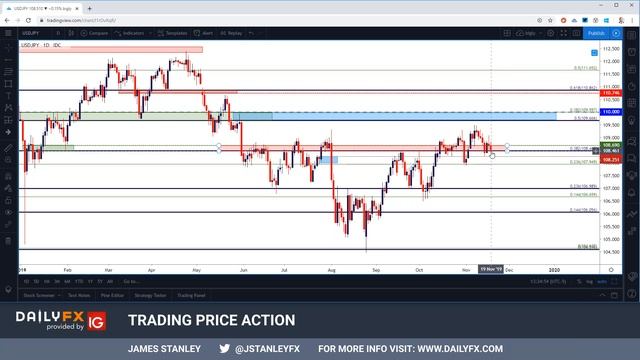Collapse bottom panel with chevron arrow
Screen dimensions: 640x360
tap(602, 295)
